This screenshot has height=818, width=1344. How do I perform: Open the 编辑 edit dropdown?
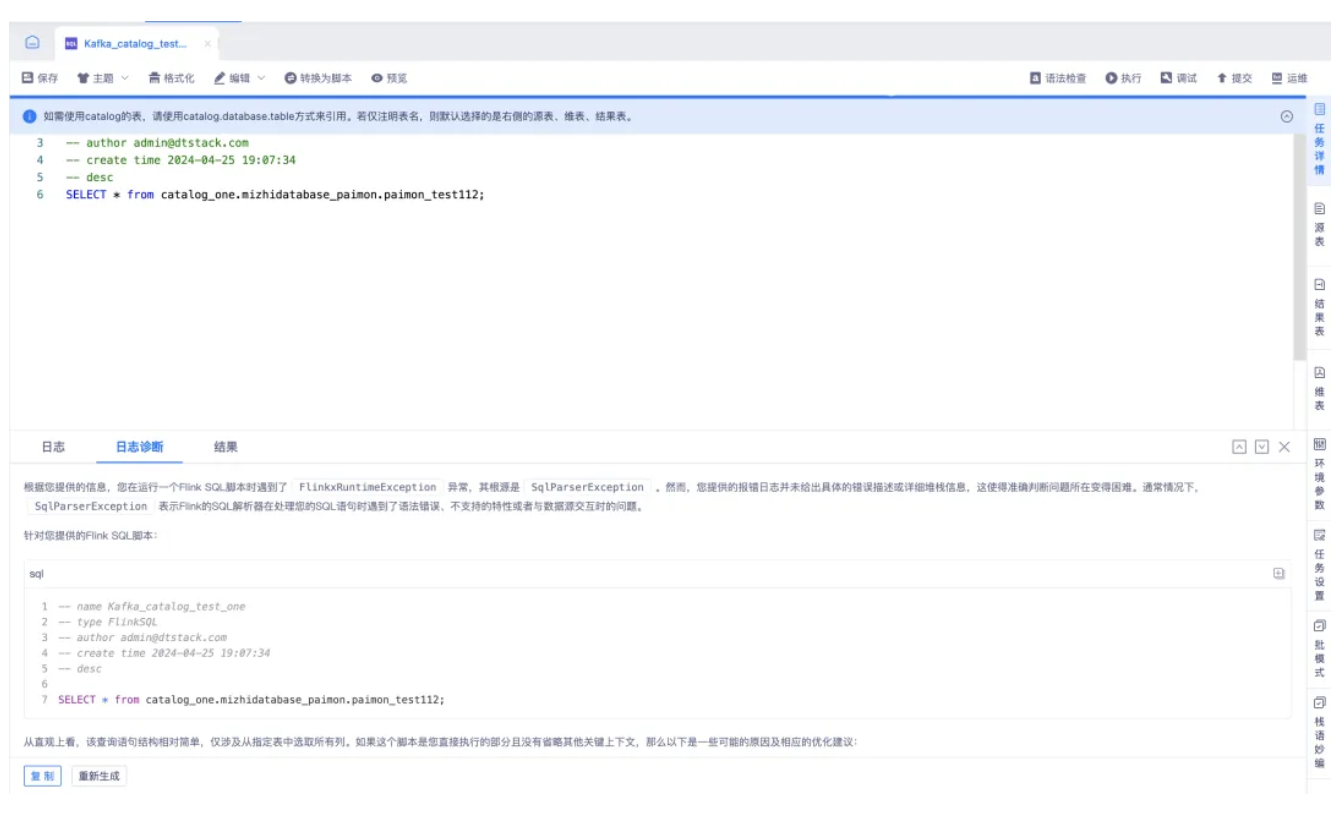240,78
